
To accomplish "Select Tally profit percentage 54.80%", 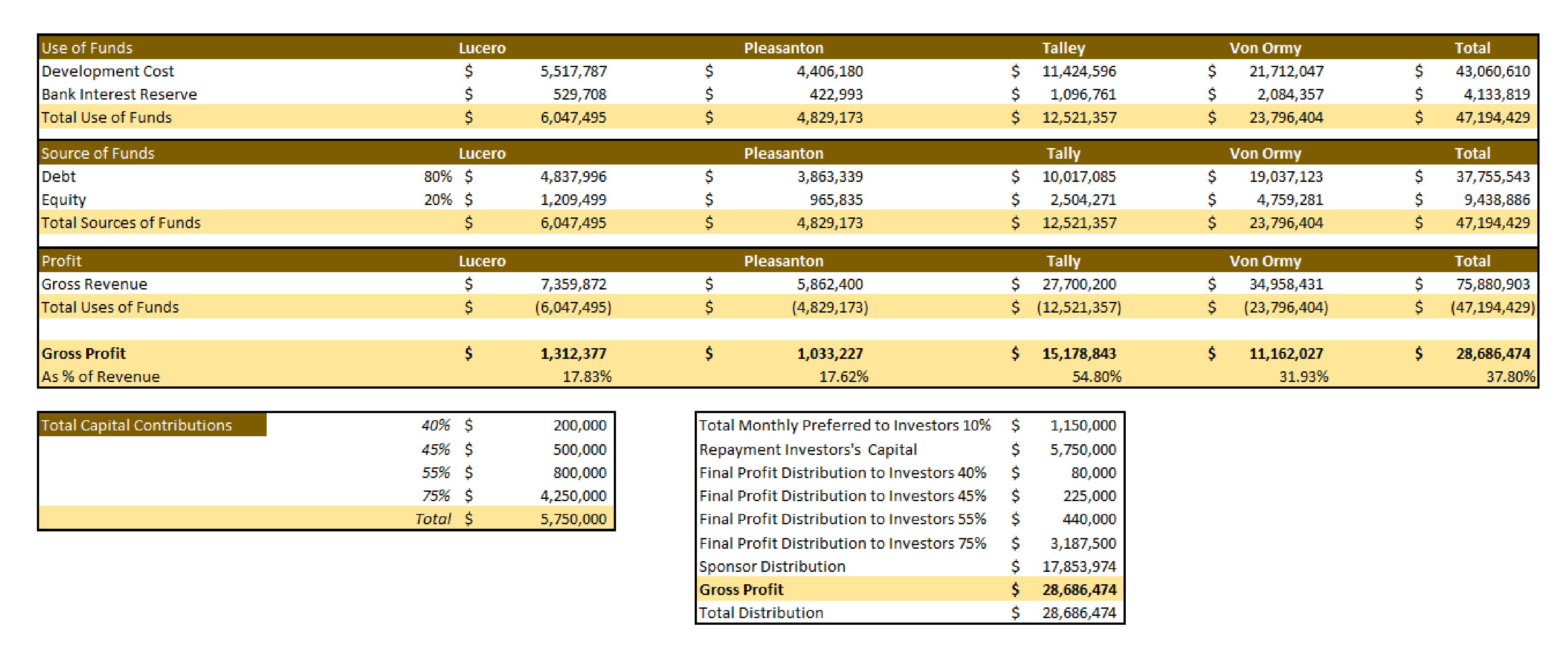I will point(1096,377).
